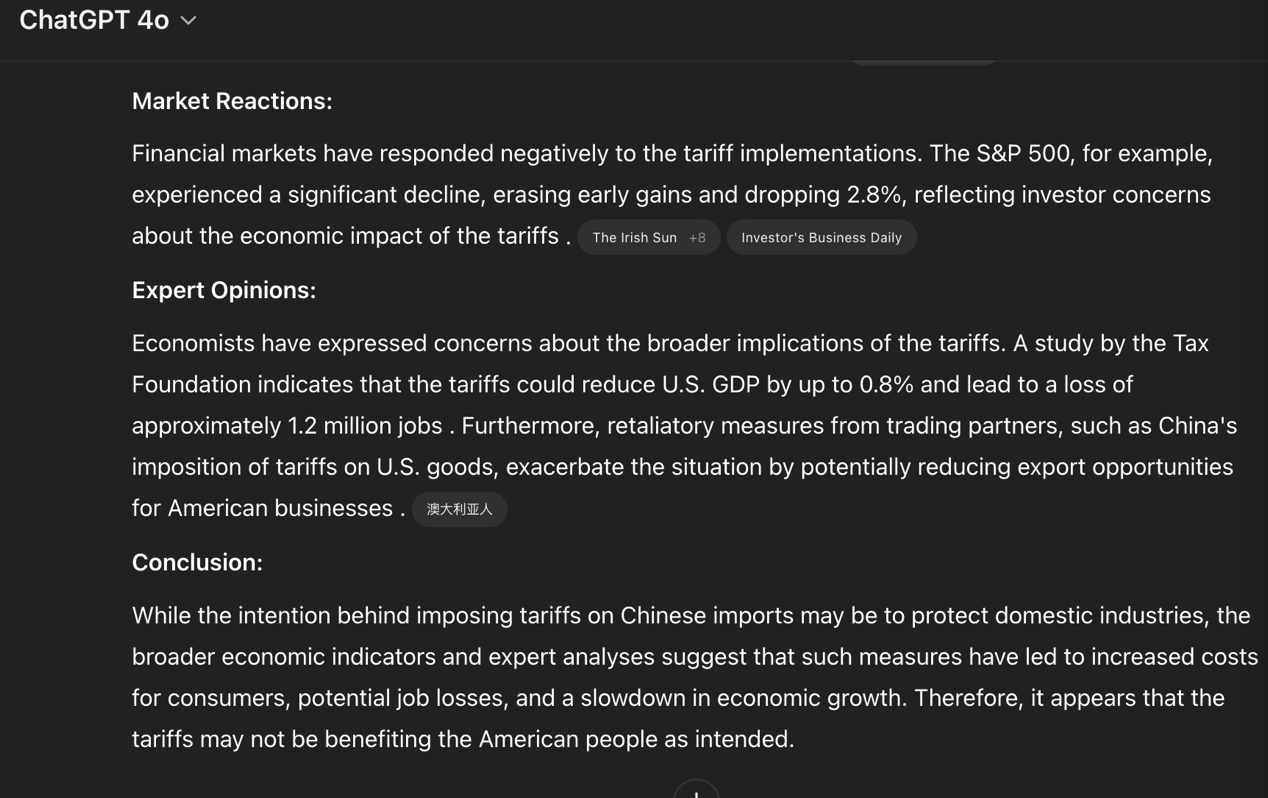Viewport: 1268px width, 798px height.
Task: Click the Market Reactions heading
Action: [x=232, y=101]
